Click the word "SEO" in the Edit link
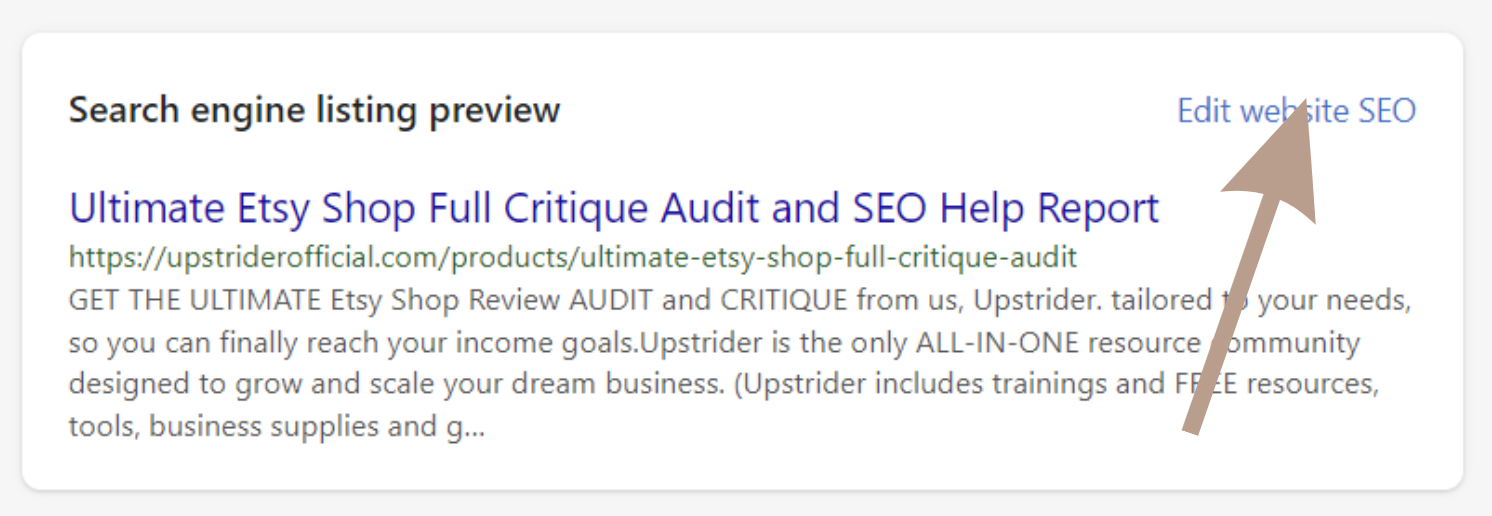This screenshot has width=1492, height=516. click(1387, 111)
